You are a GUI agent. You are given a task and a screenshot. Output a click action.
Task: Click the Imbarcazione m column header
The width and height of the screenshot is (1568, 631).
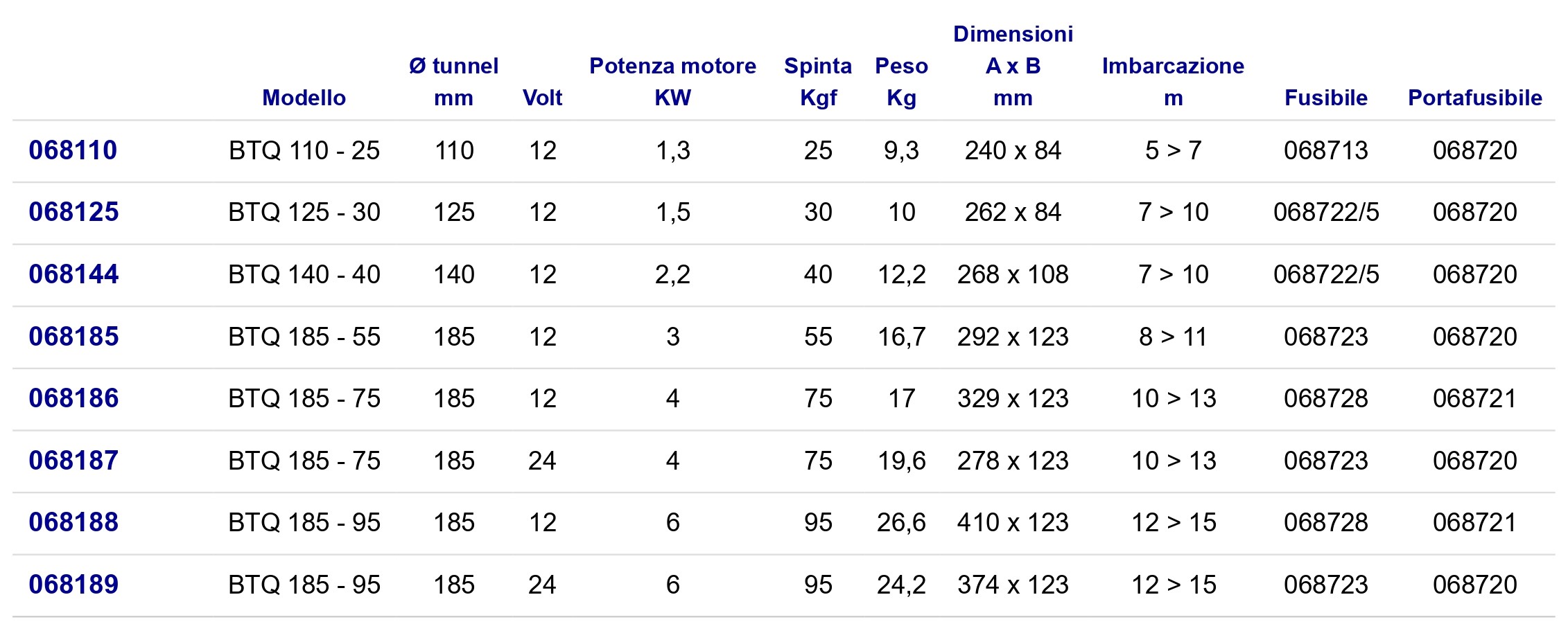1173,82
